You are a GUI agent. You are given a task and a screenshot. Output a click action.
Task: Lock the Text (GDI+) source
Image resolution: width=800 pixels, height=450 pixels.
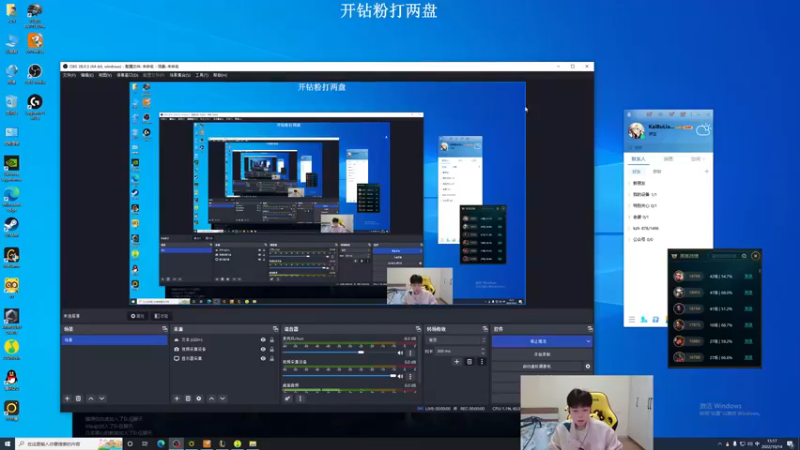[x=272, y=340]
